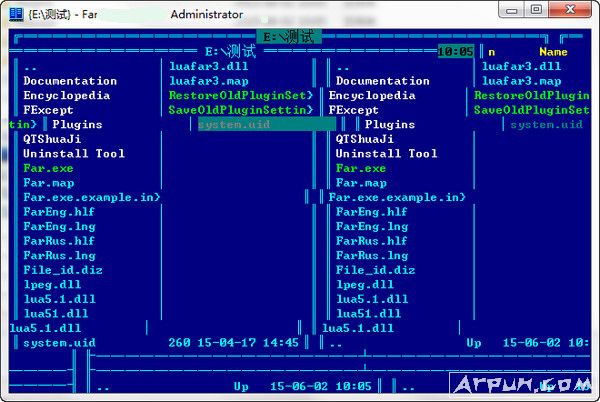
Task: Select FExcept folder in right panel
Action: [x=354, y=110]
